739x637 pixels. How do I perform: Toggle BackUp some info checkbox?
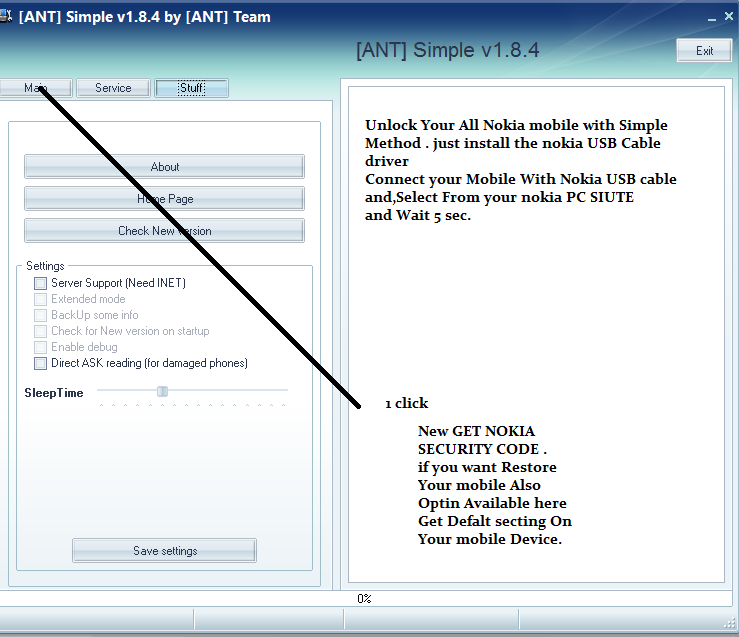pyautogui.click(x=41, y=315)
